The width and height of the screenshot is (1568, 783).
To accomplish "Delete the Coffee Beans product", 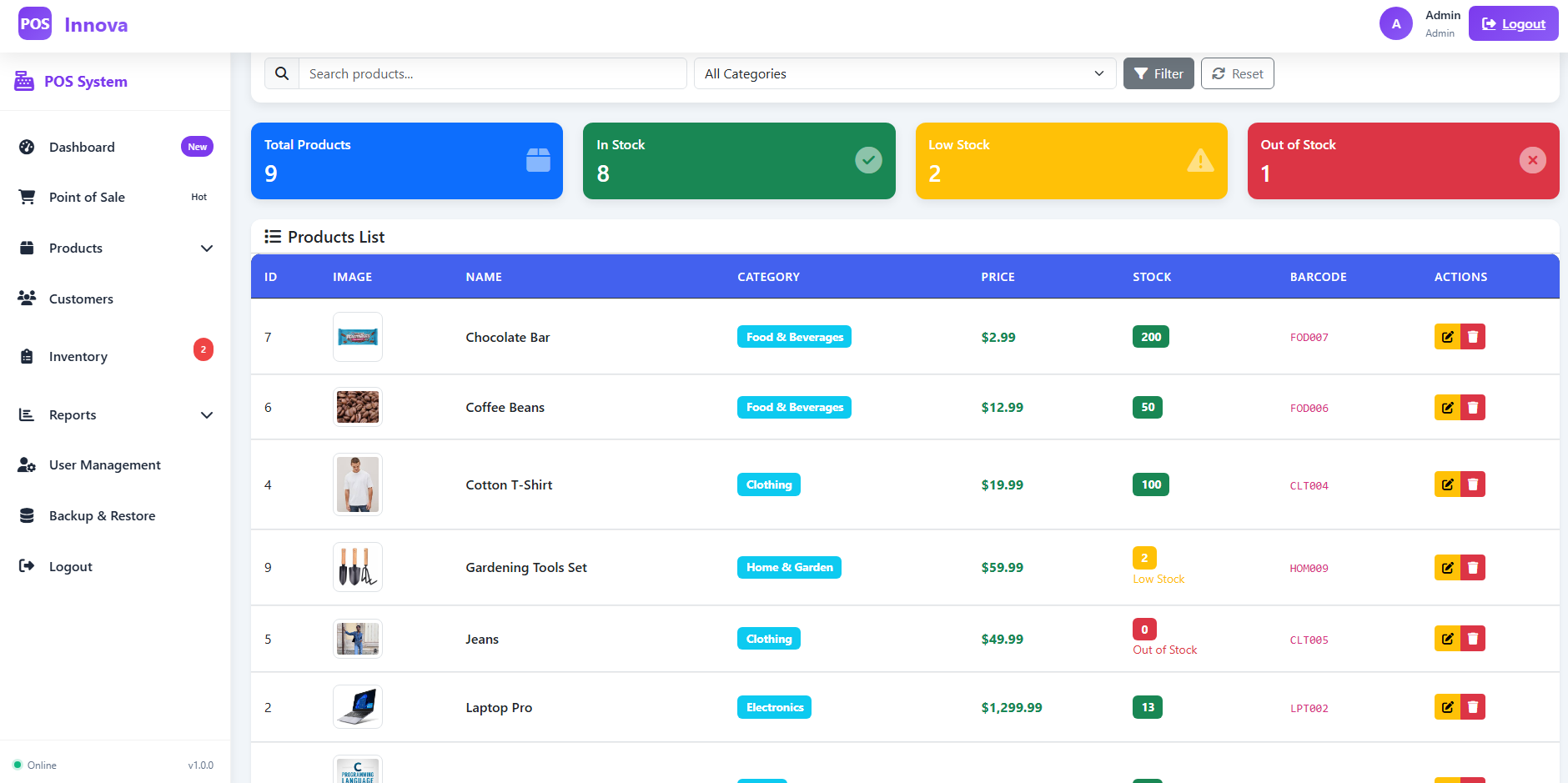I will [1473, 408].
